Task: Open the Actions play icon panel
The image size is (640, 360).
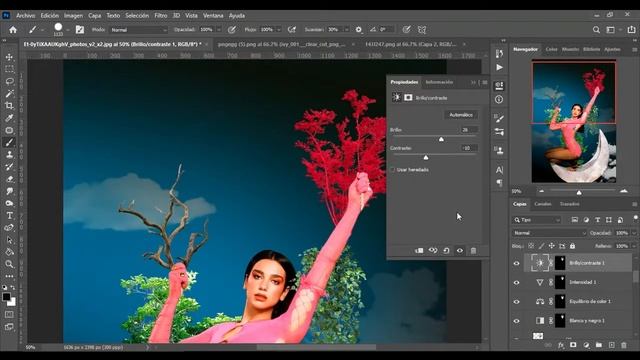Action: pos(499,67)
